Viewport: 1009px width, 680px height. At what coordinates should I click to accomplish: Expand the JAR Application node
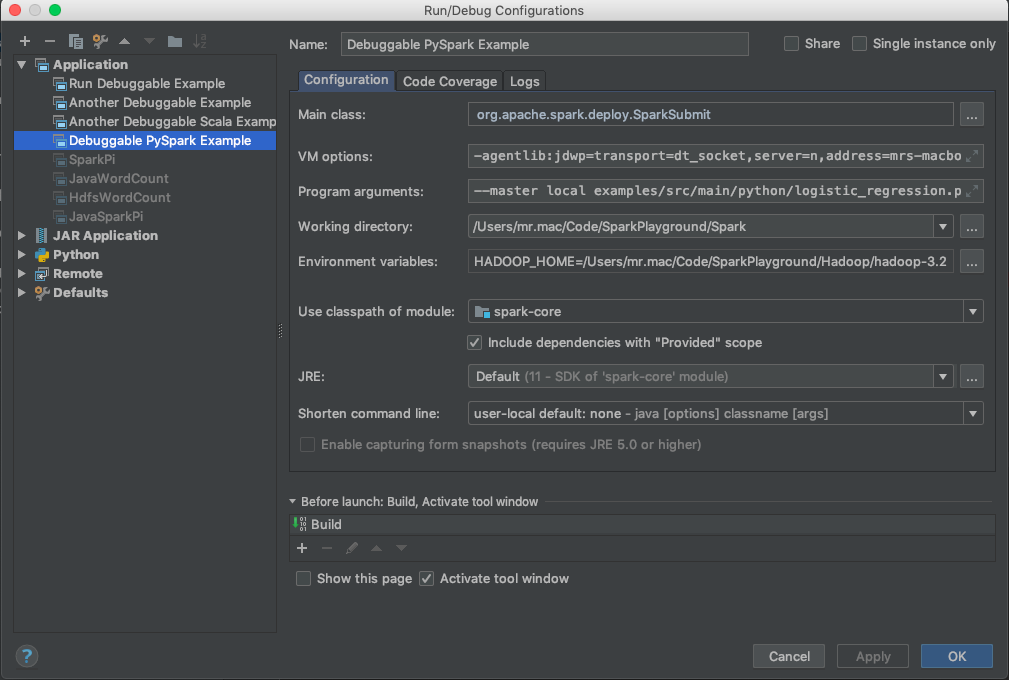pyautogui.click(x=22, y=235)
